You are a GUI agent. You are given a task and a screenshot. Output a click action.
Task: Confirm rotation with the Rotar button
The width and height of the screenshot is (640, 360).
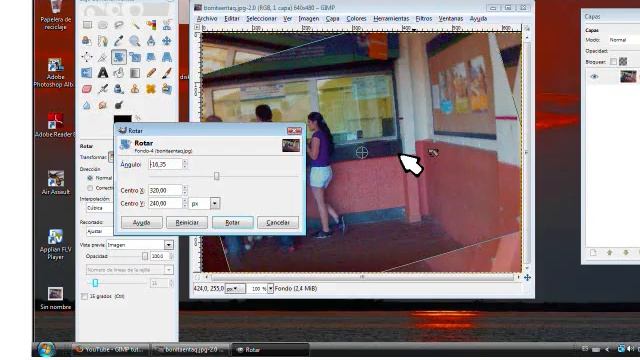coord(233,222)
